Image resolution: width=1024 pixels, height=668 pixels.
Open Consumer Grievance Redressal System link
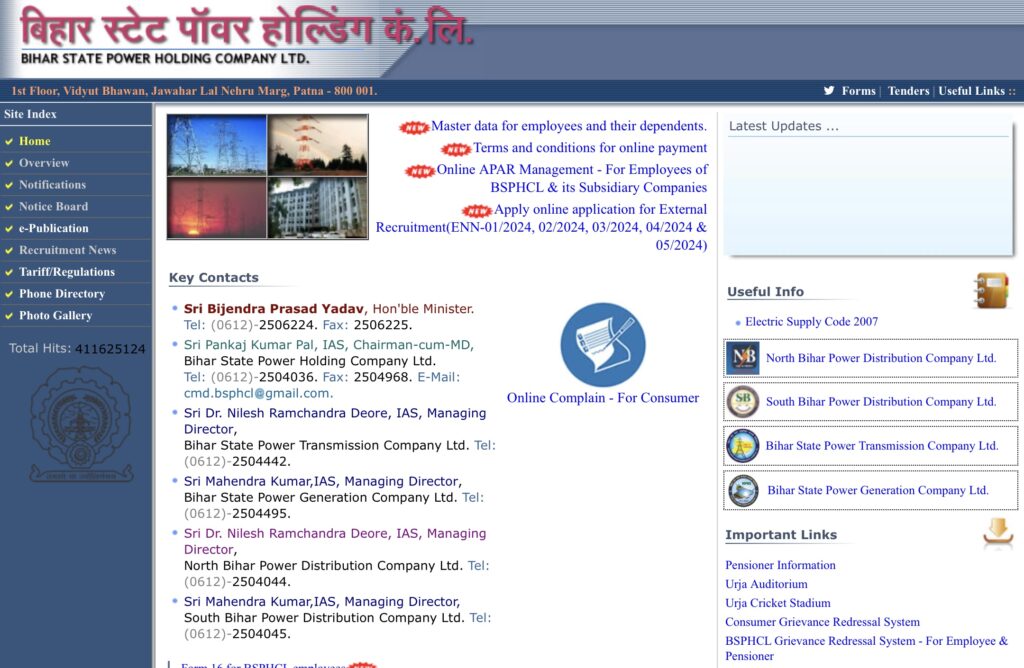822,622
